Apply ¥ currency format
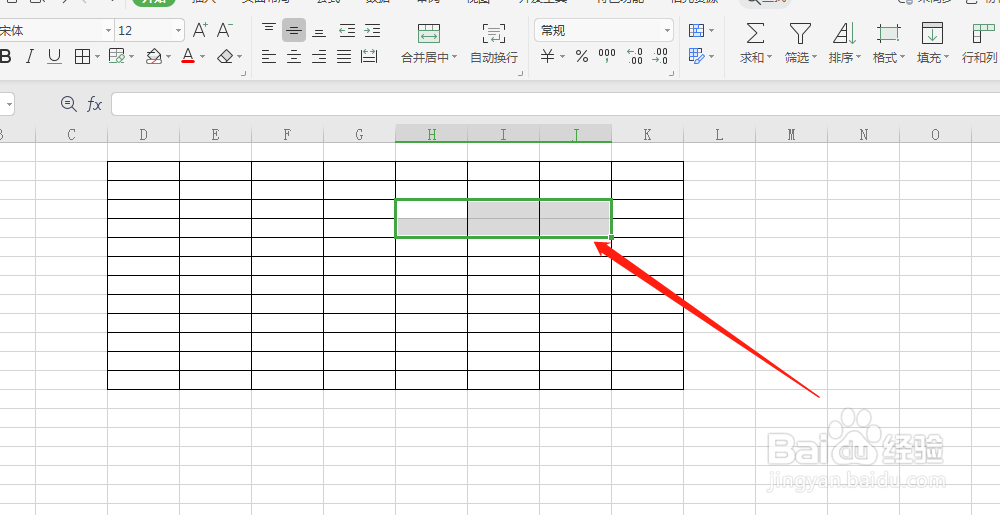 547,57
